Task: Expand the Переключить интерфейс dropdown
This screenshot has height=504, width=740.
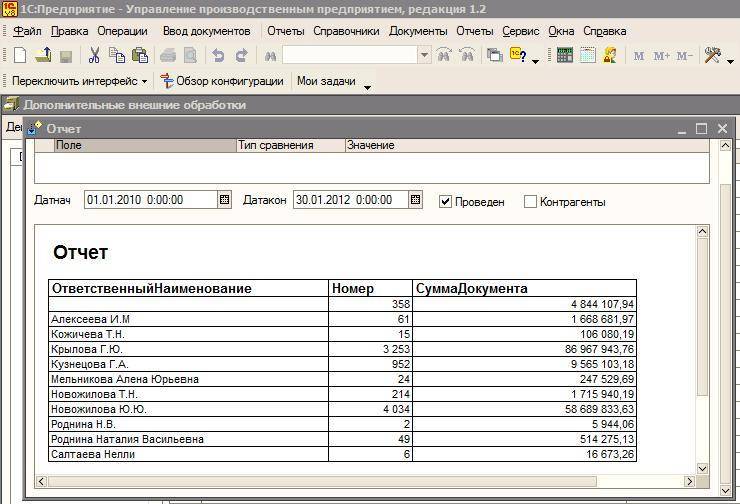Action: pyautogui.click(x=144, y=81)
